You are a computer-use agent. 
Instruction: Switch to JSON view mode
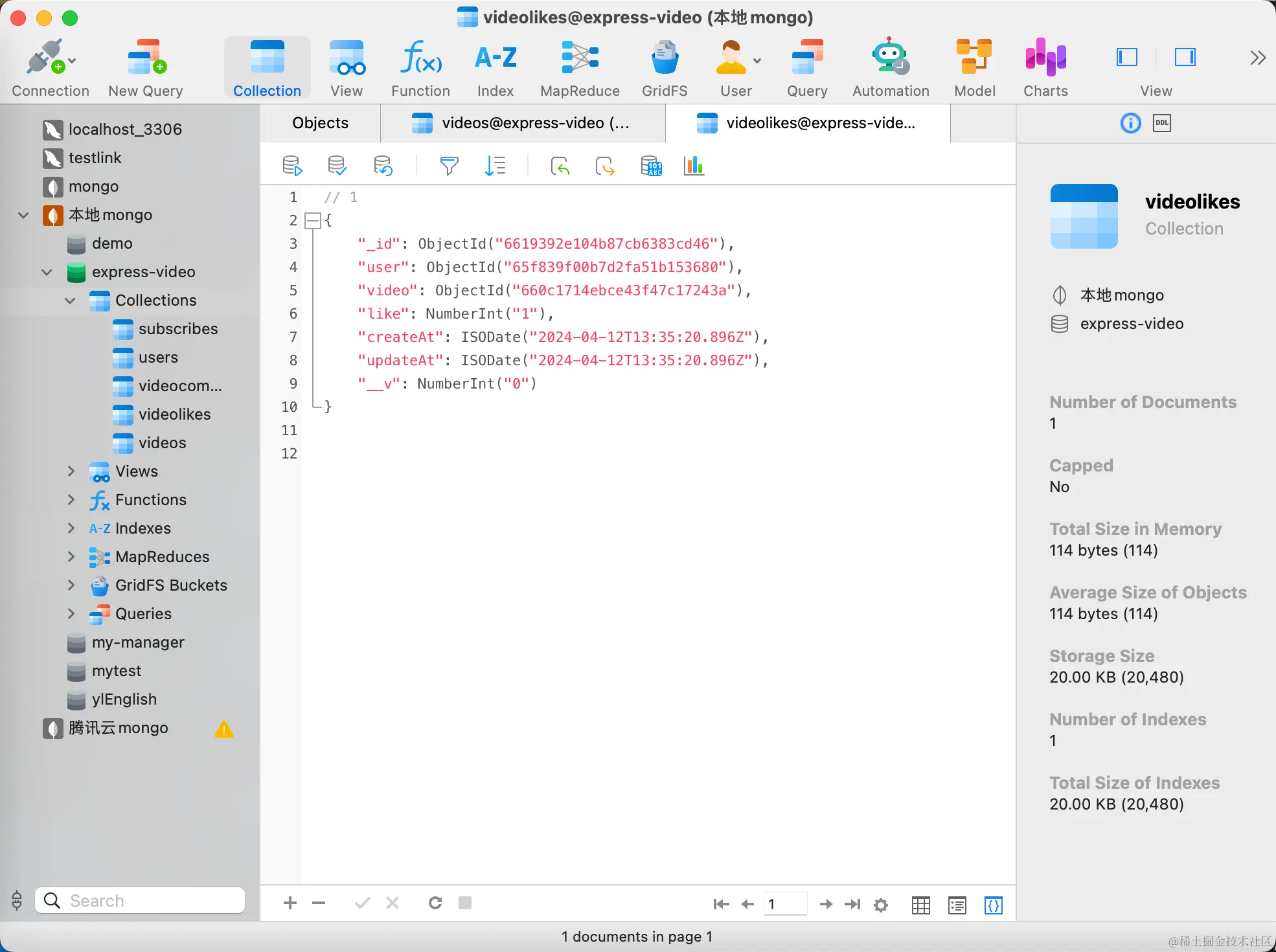pyautogui.click(x=993, y=905)
